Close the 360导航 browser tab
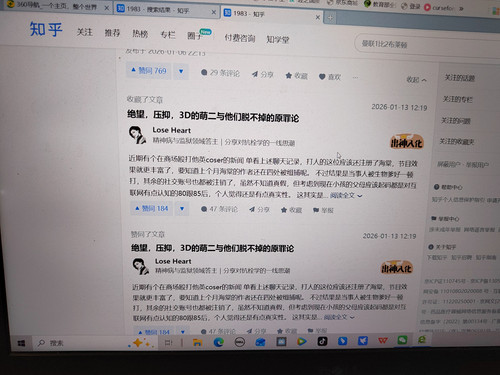Screen dimensions: 500x375 106,7
